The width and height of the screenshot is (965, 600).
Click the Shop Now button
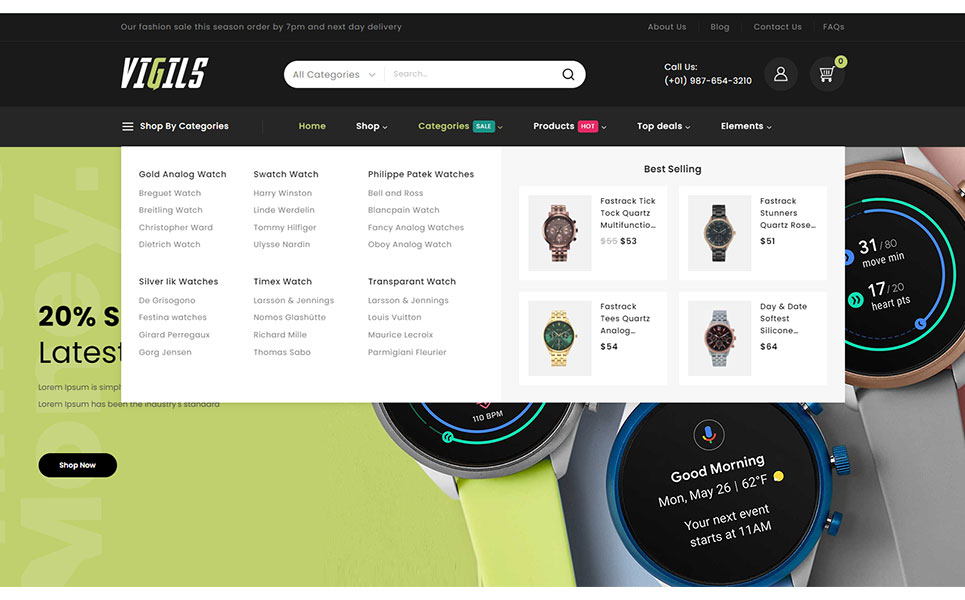pos(78,465)
